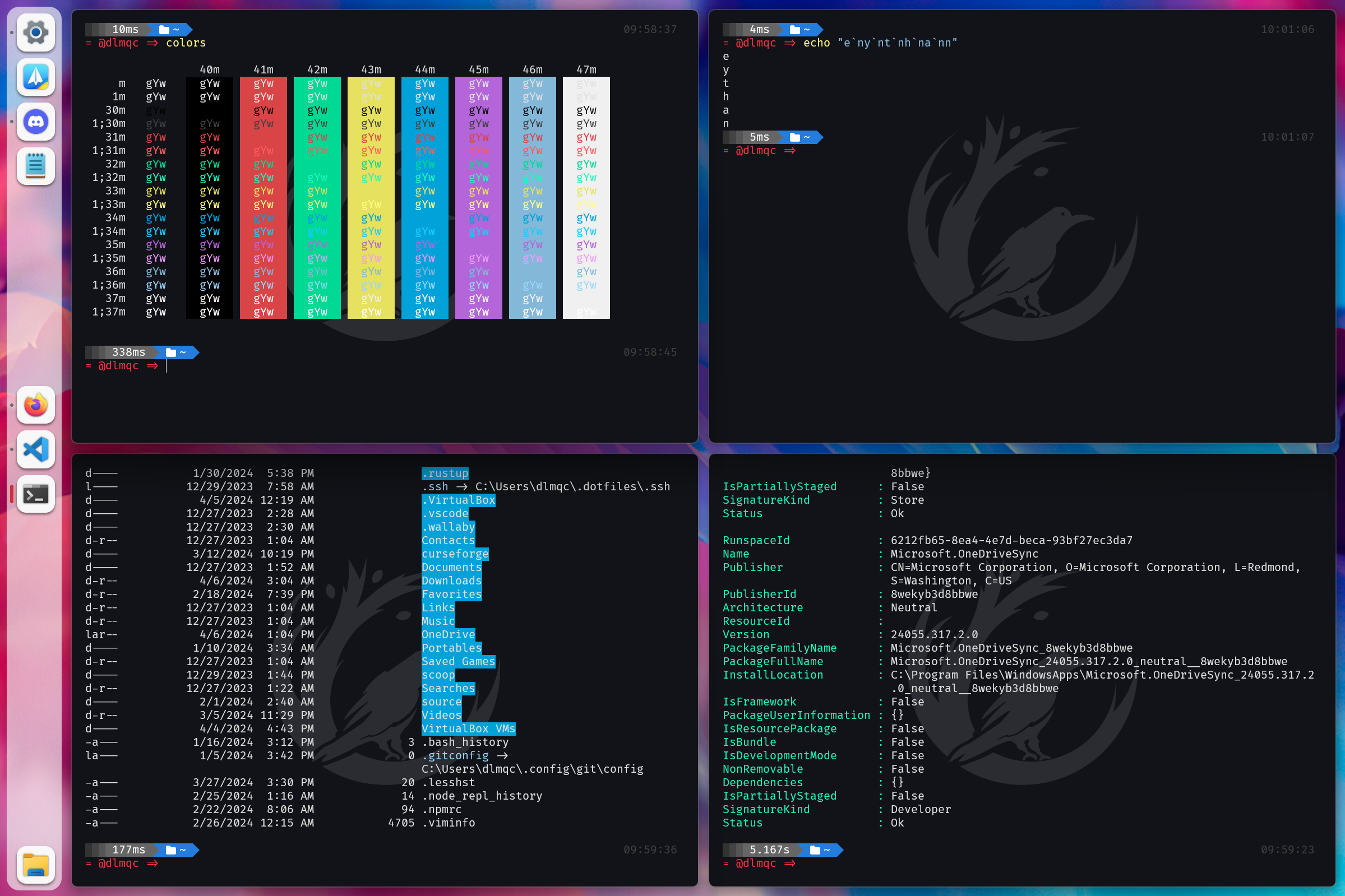The image size is (1345, 896).
Task: Open File Explorer at the dock bottom
Action: (35, 865)
